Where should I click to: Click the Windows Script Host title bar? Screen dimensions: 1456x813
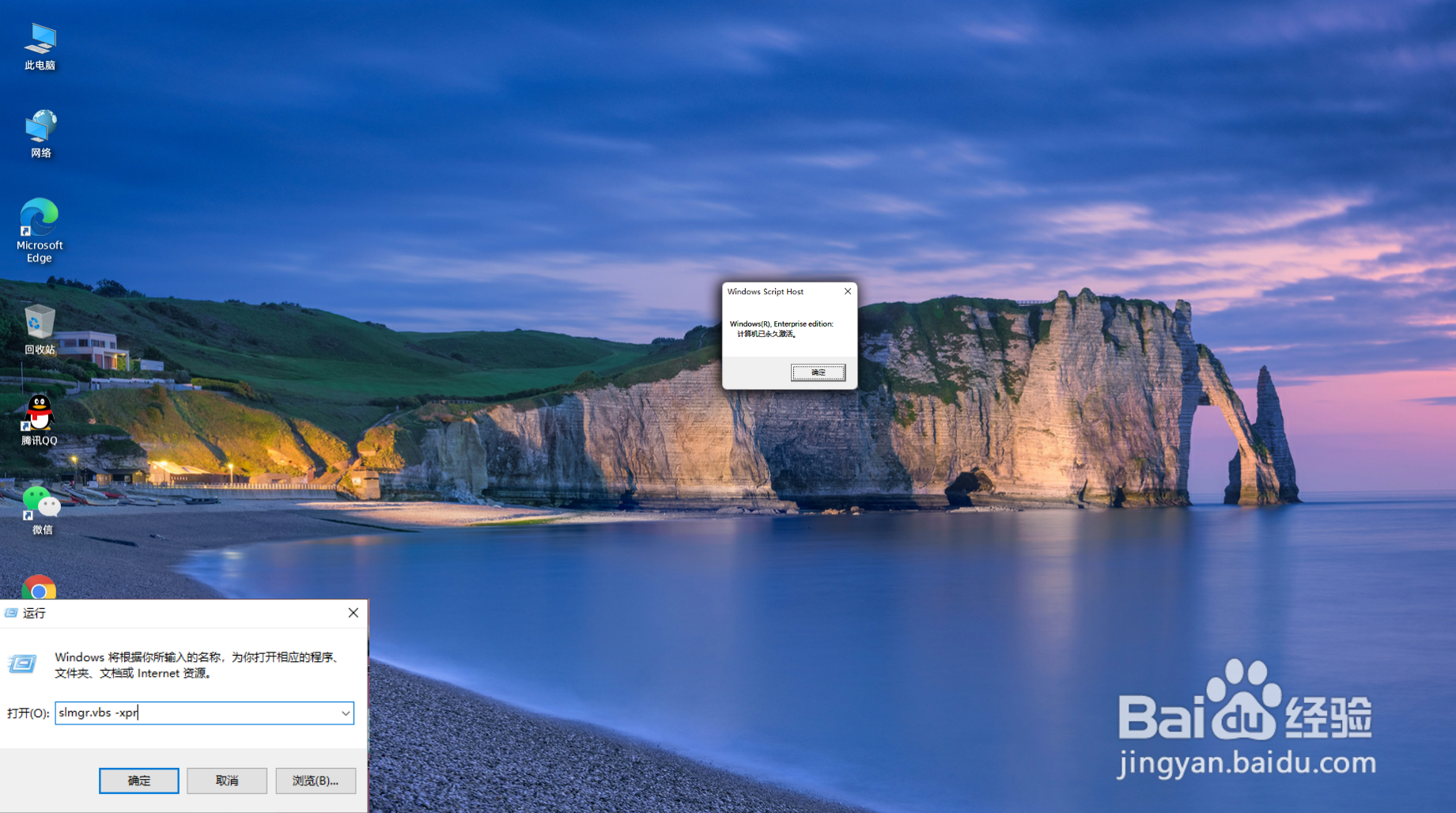click(766, 291)
